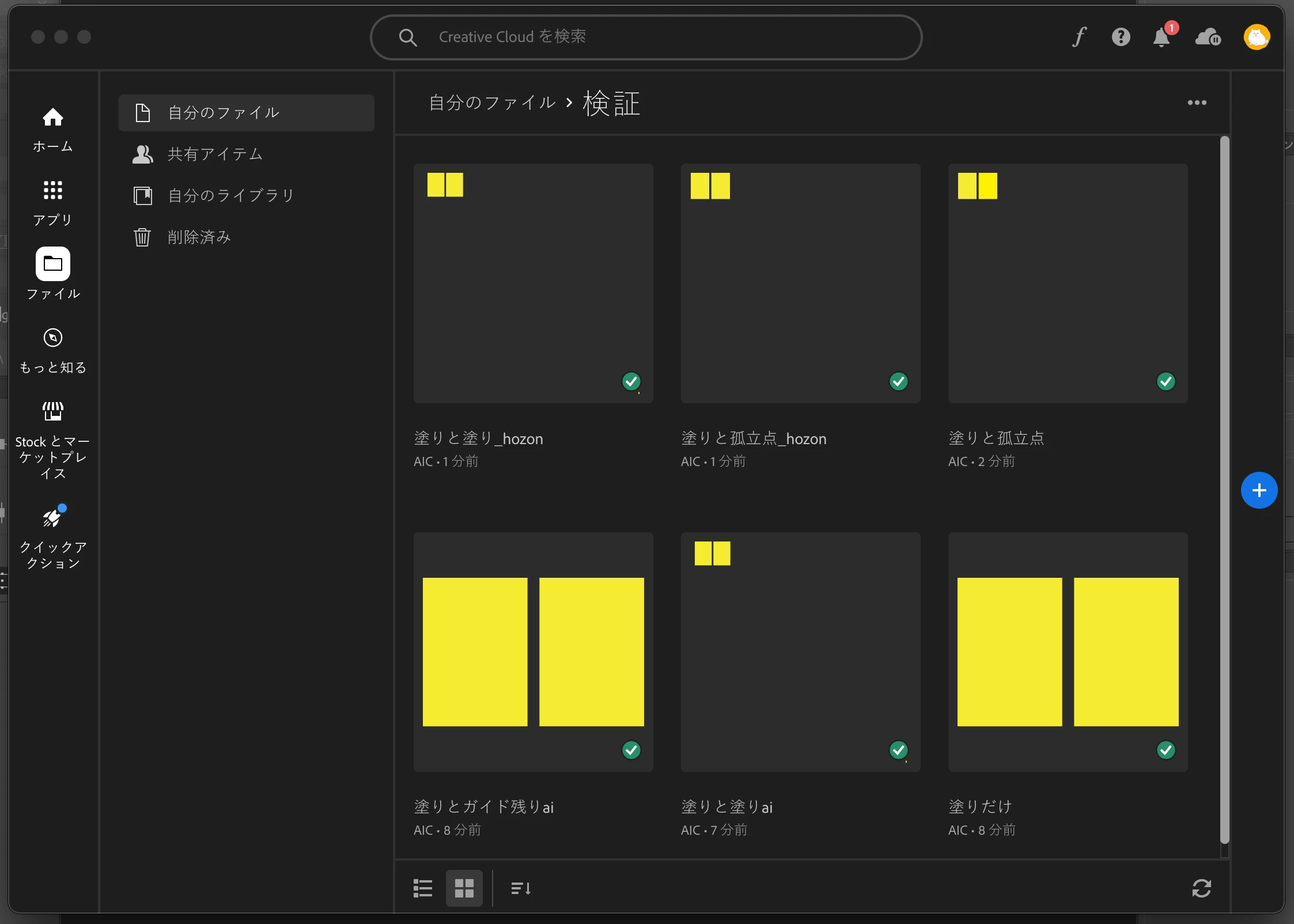Open the sort order menu

pyautogui.click(x=521, y=888)
